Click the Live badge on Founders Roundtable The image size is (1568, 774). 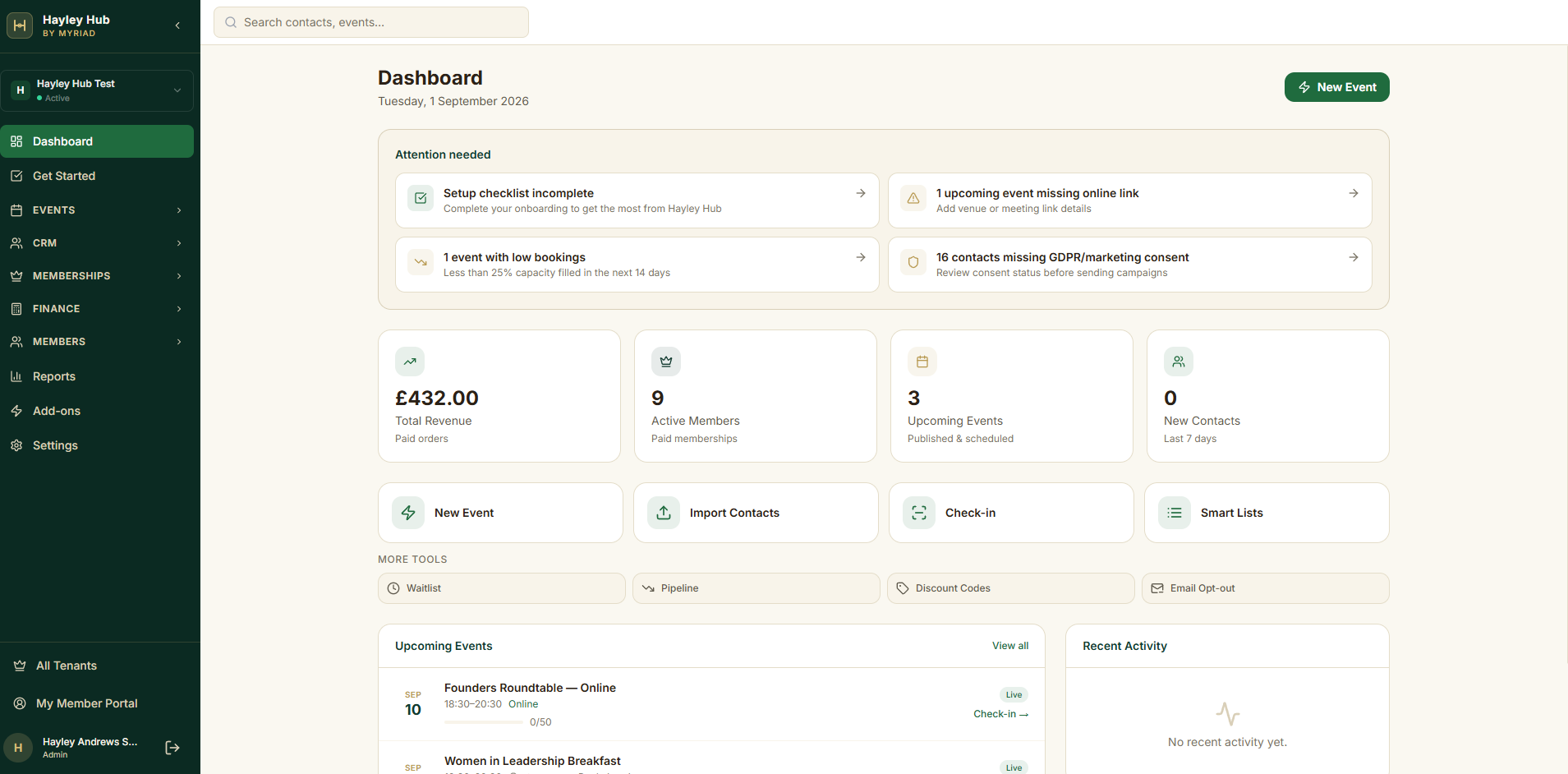[x=1014, y=695]
